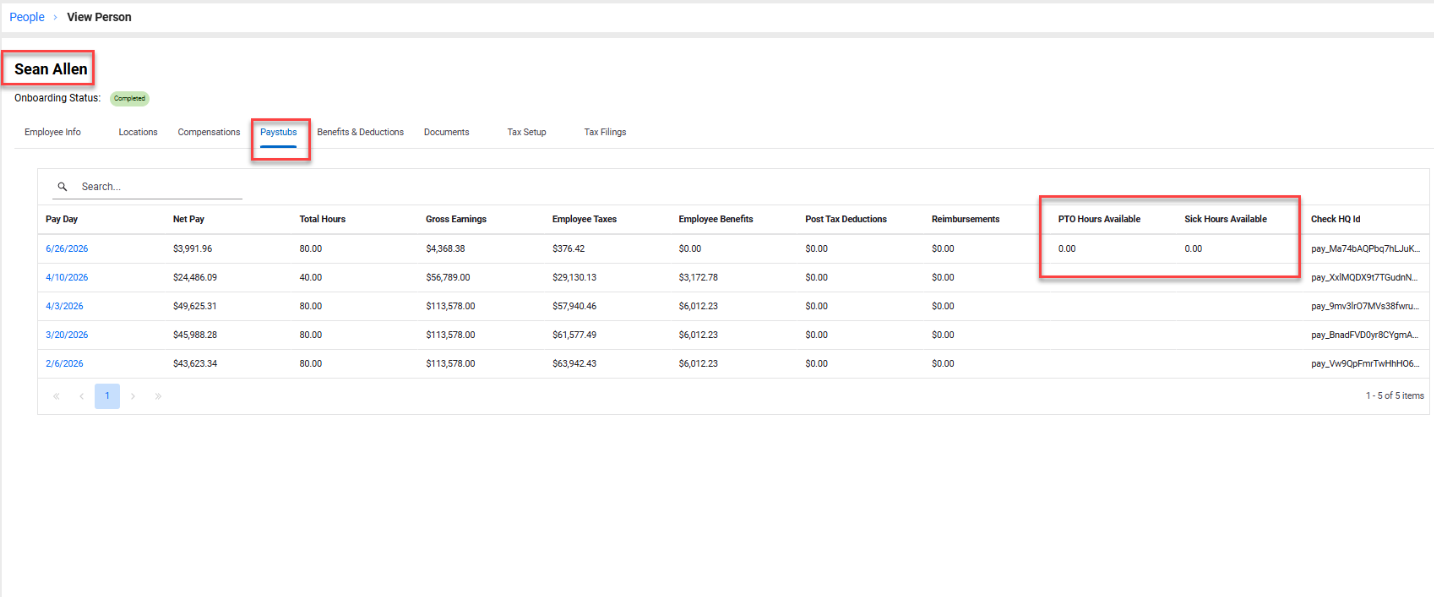Click employee benefits $3,172.78
Screen dimensions: 1434x597
click(x=698, y=277)
